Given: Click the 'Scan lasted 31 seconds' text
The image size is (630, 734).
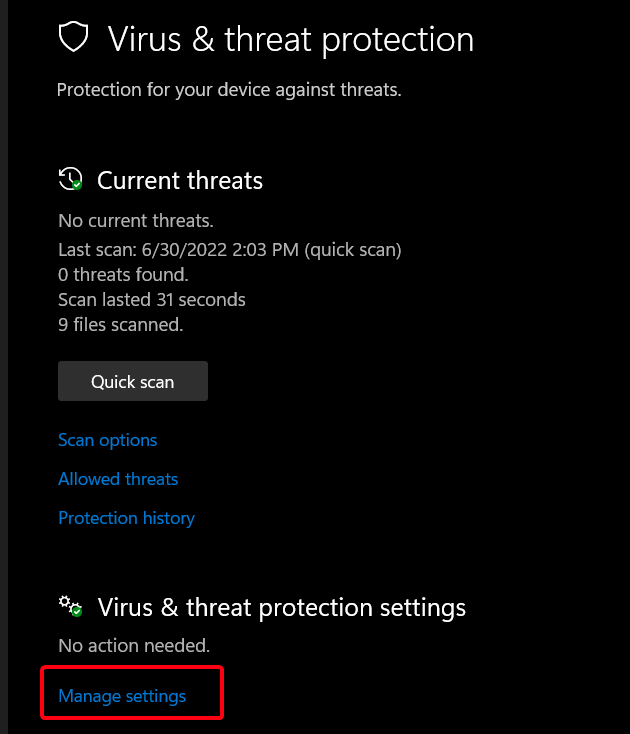Looking at the screenshot, I should tap(152, 299).
